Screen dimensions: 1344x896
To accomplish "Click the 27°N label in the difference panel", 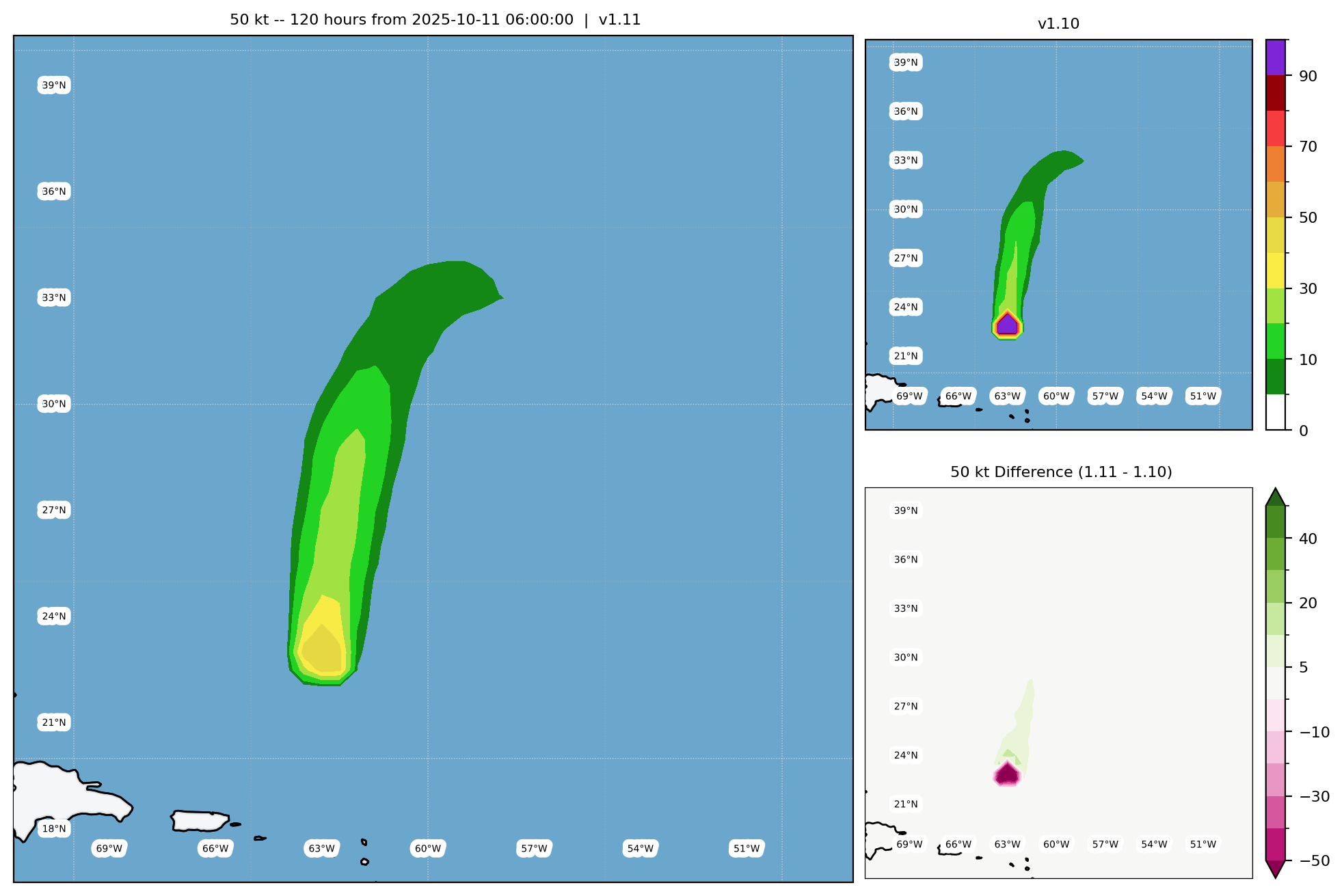I will pos(906,707).
